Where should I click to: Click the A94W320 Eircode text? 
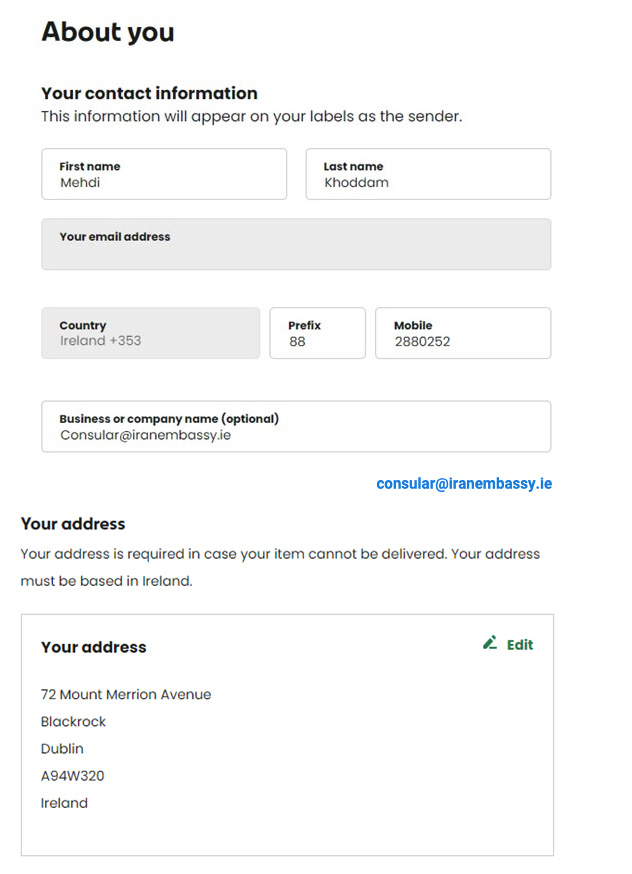tap(72, 776)
